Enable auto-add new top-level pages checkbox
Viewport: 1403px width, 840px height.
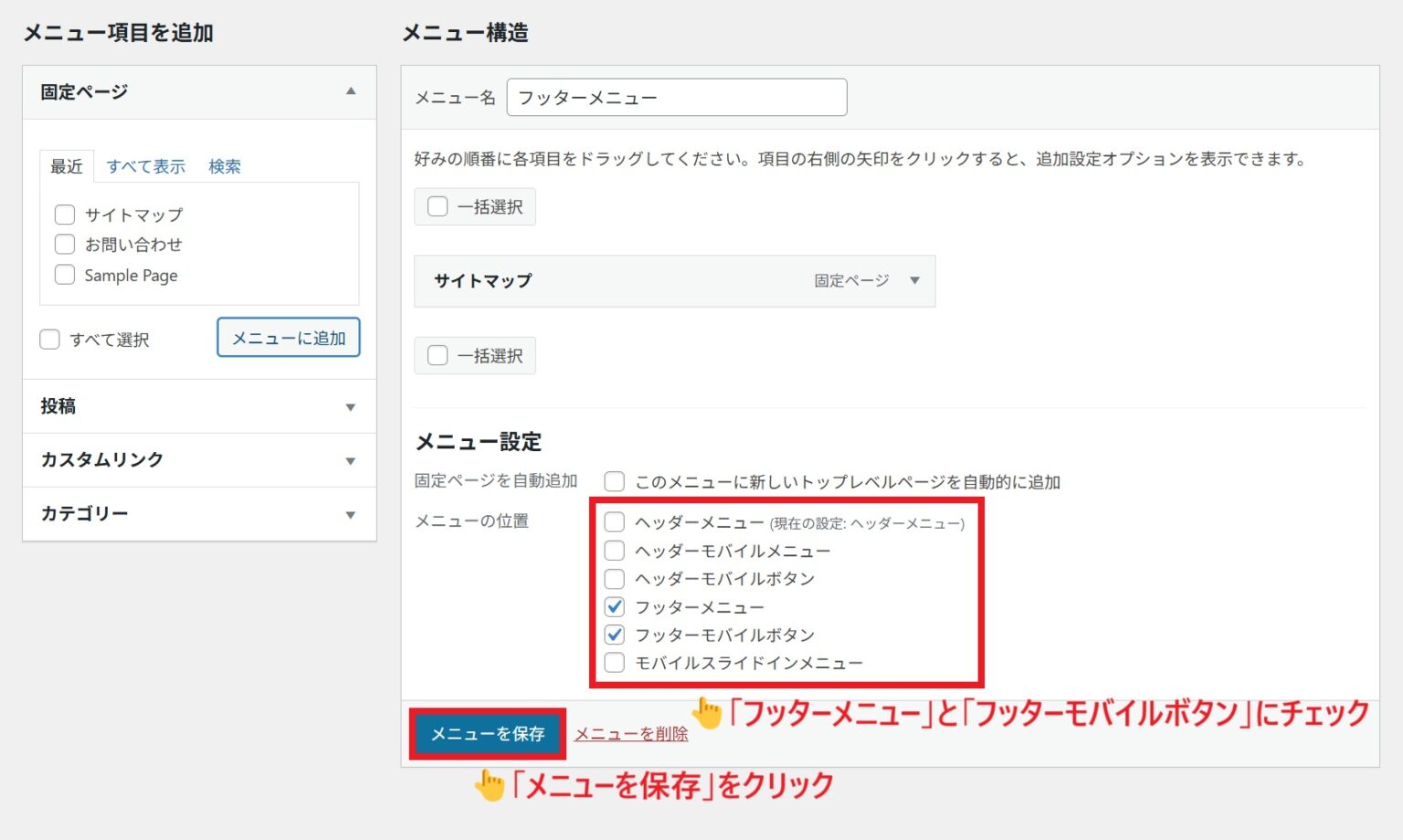(615, 481)
